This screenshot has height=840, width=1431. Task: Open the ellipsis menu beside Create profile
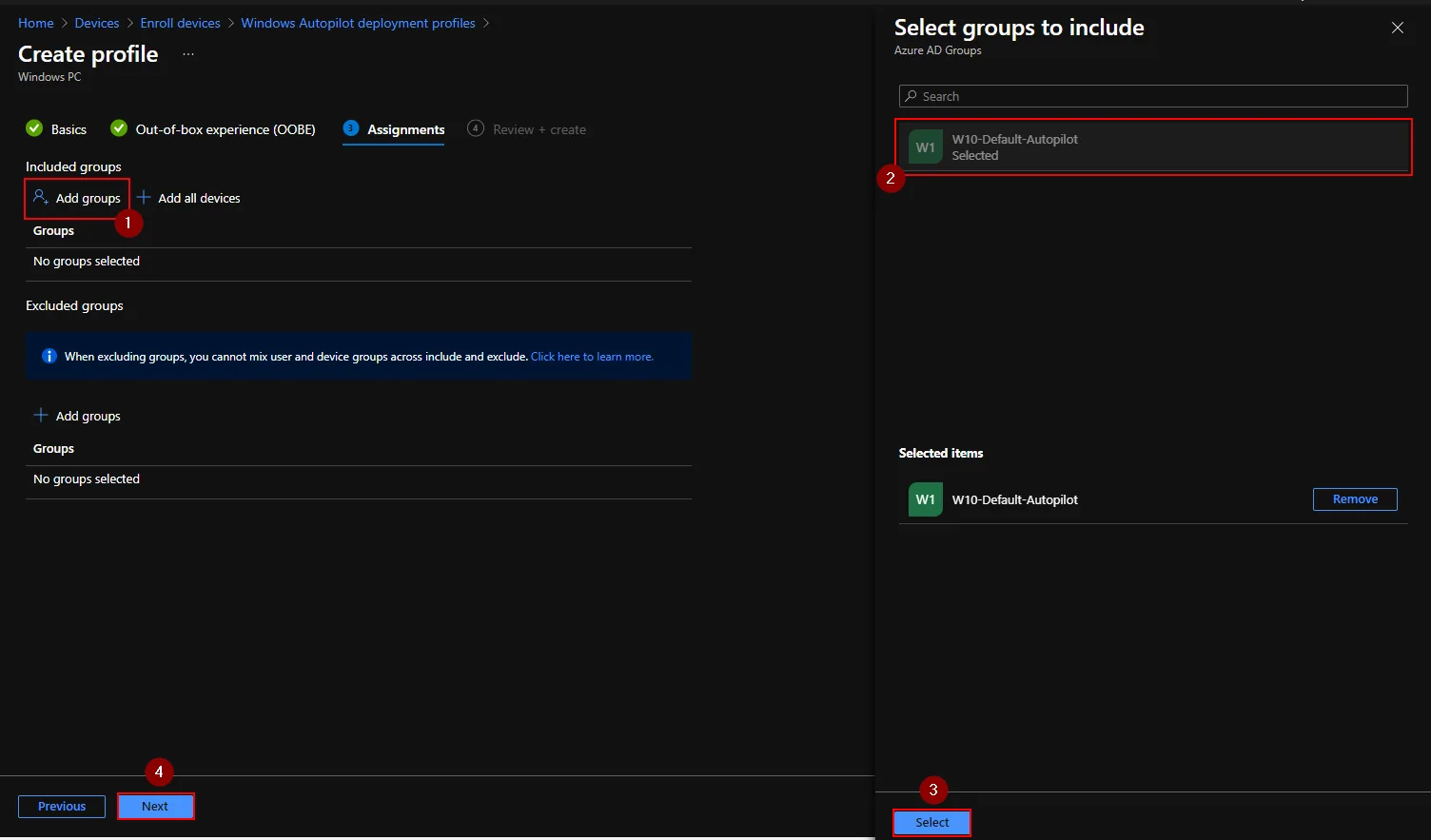(x=188, y=54)
